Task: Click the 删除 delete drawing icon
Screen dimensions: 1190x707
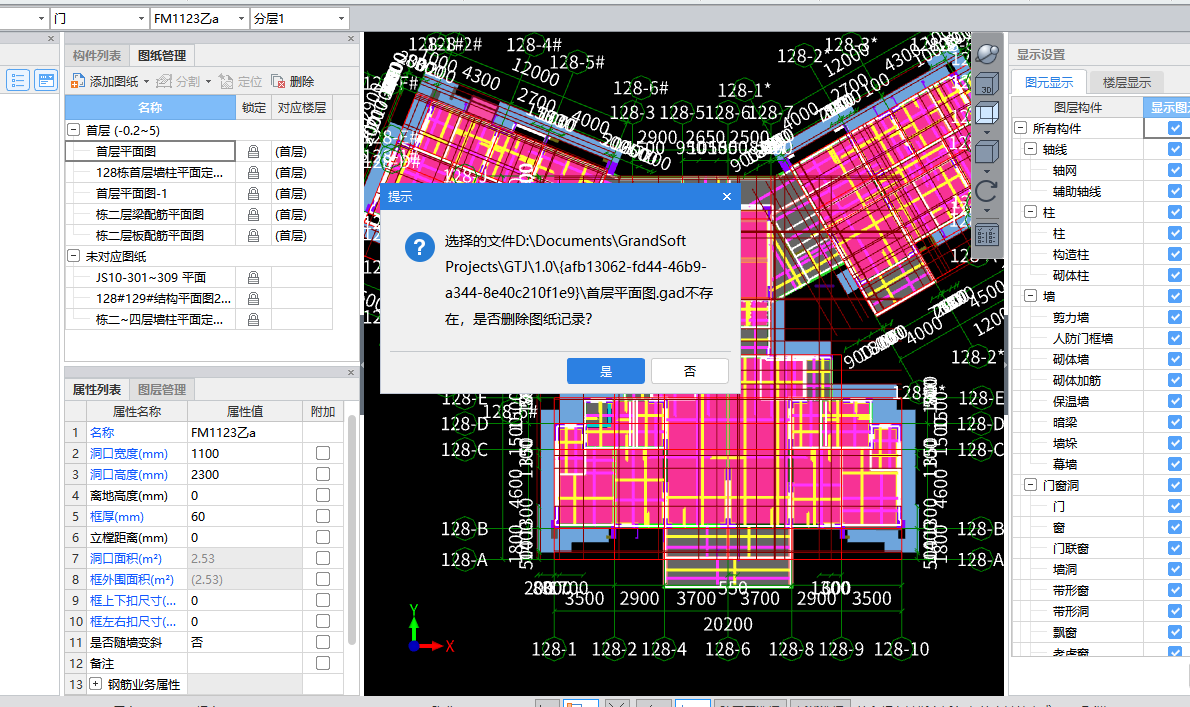Action: pyautogui.click(x=279, y=81)
